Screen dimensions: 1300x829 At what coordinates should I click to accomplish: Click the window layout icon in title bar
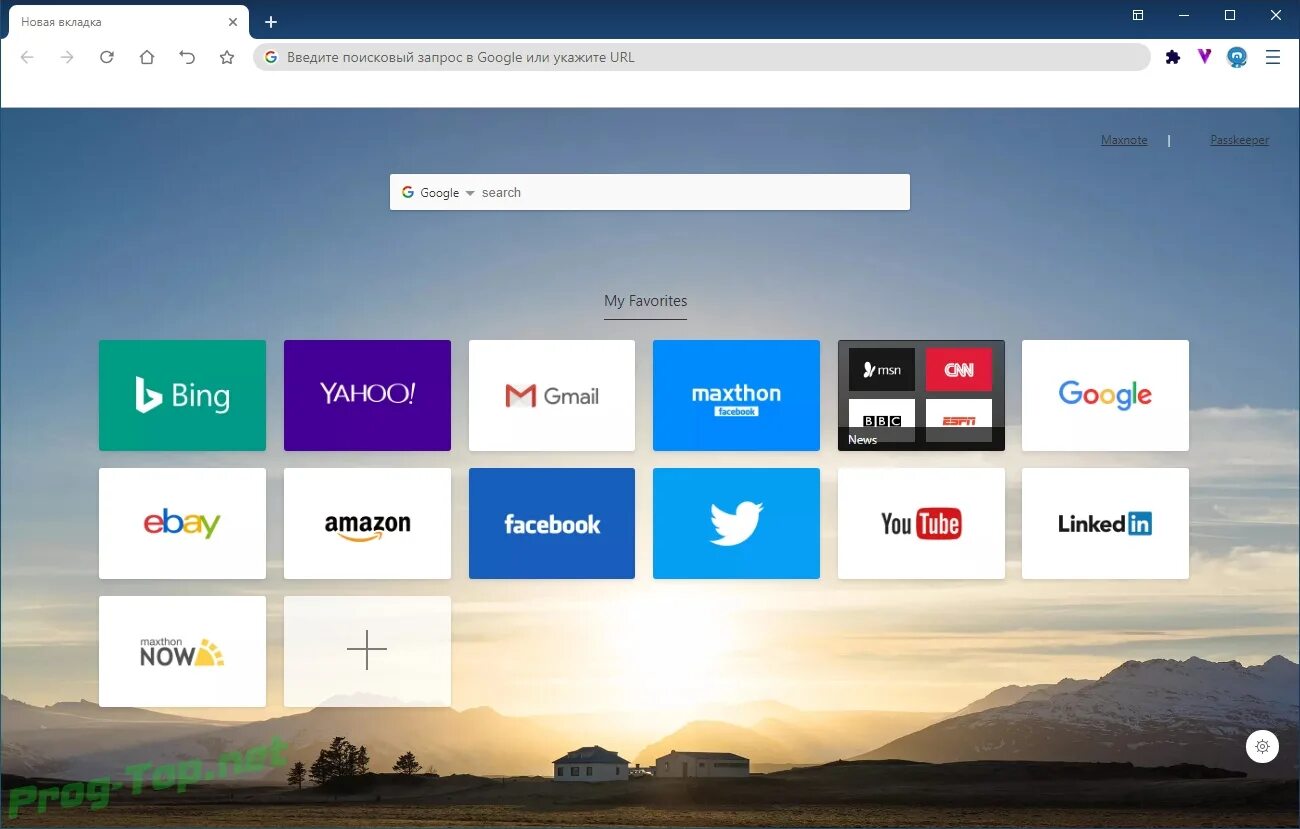pyautogui.click(x=1138, y=15)
